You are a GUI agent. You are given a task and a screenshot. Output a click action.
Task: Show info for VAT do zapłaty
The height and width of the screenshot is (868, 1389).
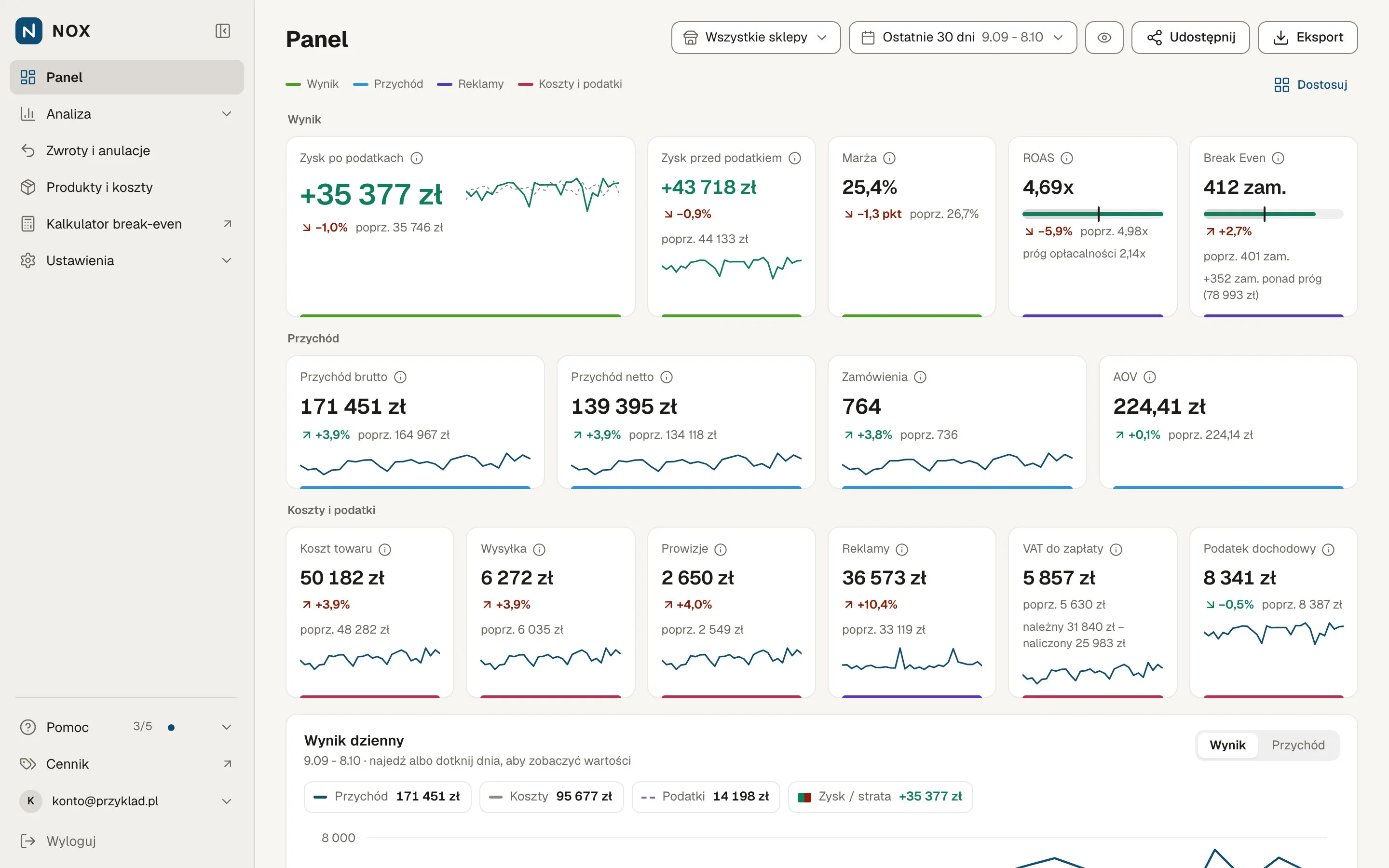[x=1116, y=549]
